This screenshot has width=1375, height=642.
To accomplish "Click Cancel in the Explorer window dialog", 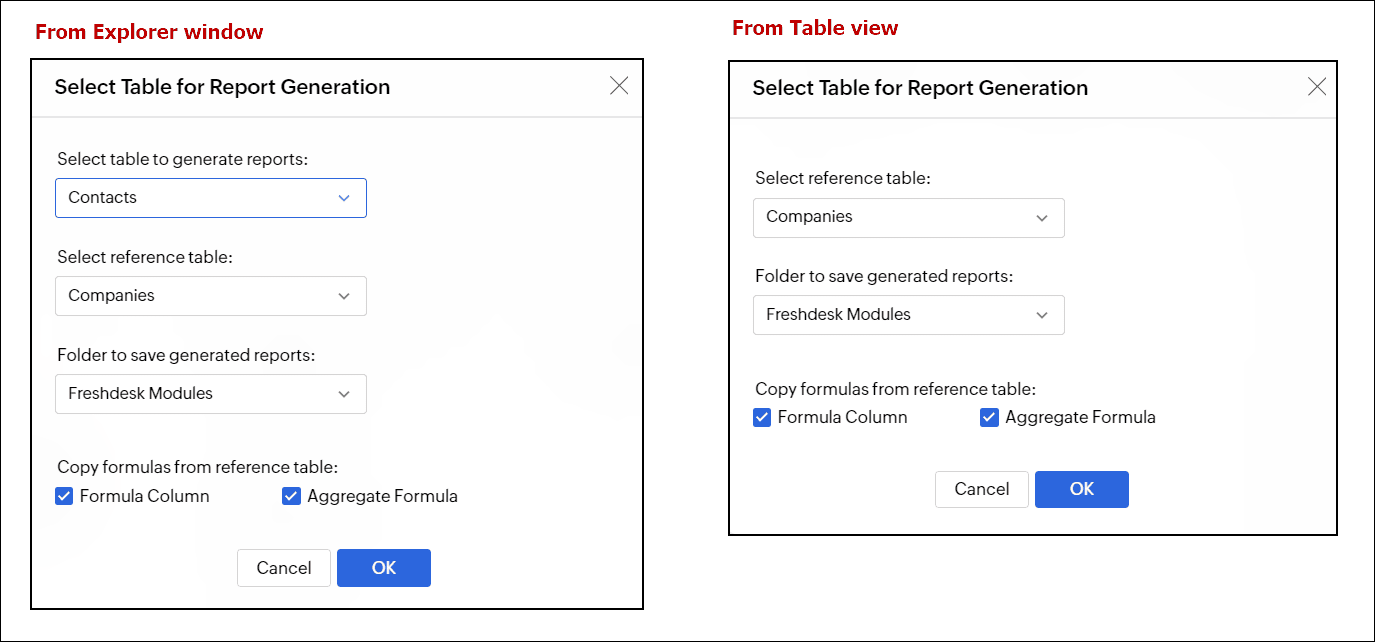I will click(x=284, y=568).
